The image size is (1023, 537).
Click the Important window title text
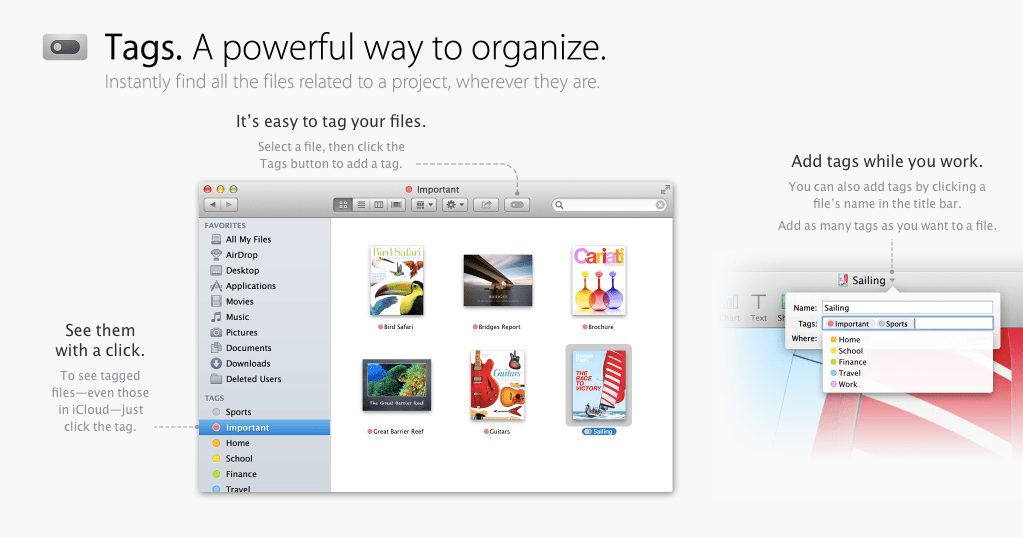[x=438, y=189]
